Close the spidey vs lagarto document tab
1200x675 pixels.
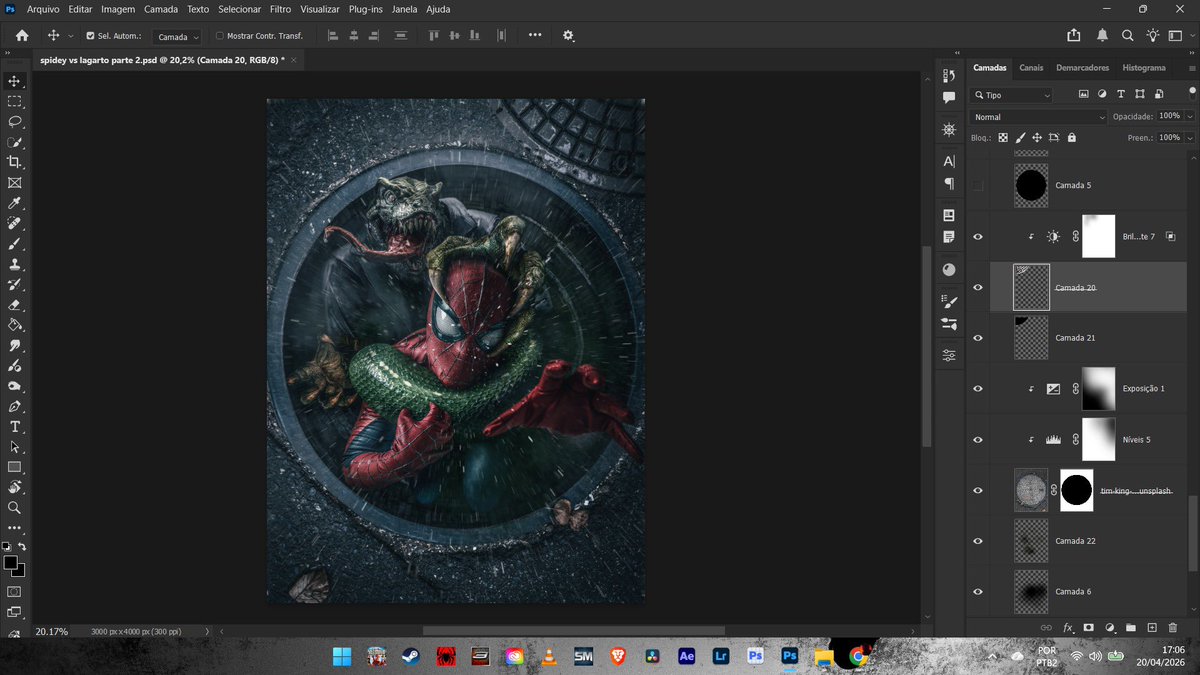click(294, 60)
